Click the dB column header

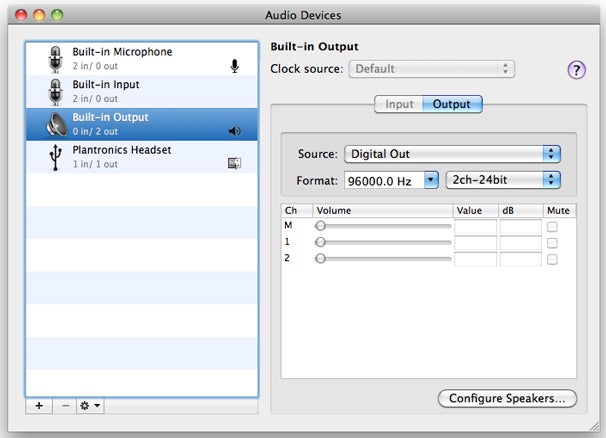coord(521,211)
